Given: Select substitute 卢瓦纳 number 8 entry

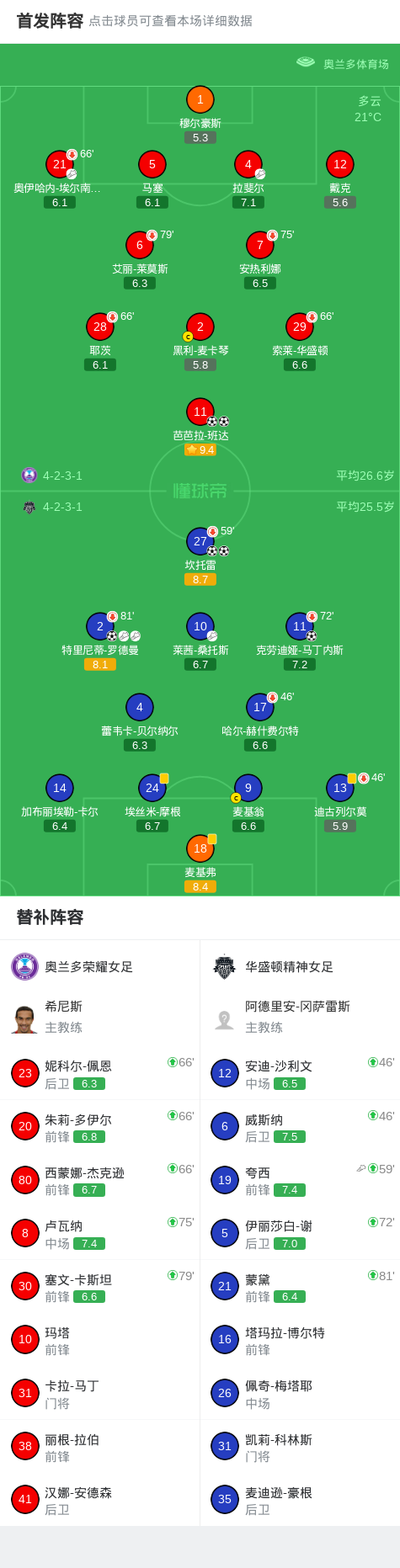Looking at the screenshot, I should tap(99, 1233).
